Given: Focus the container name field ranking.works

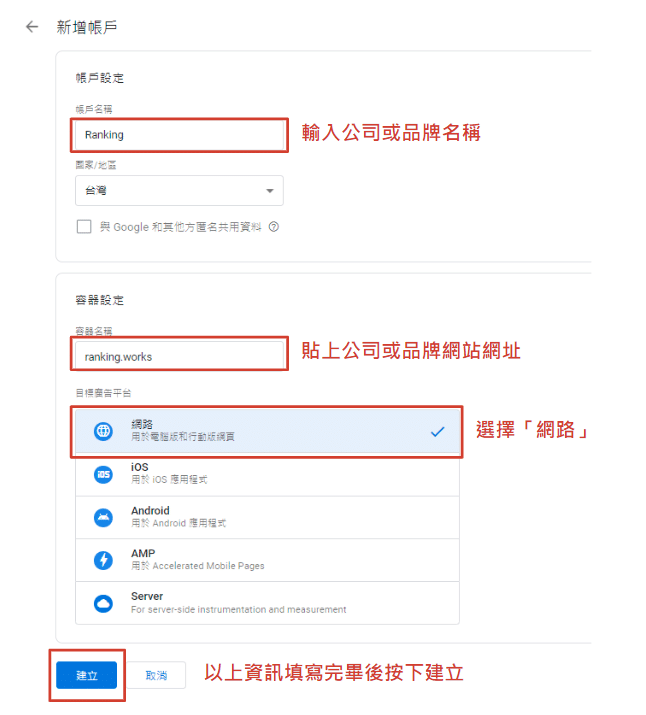Looking at the screenshot, I should (x=179, y=357).
